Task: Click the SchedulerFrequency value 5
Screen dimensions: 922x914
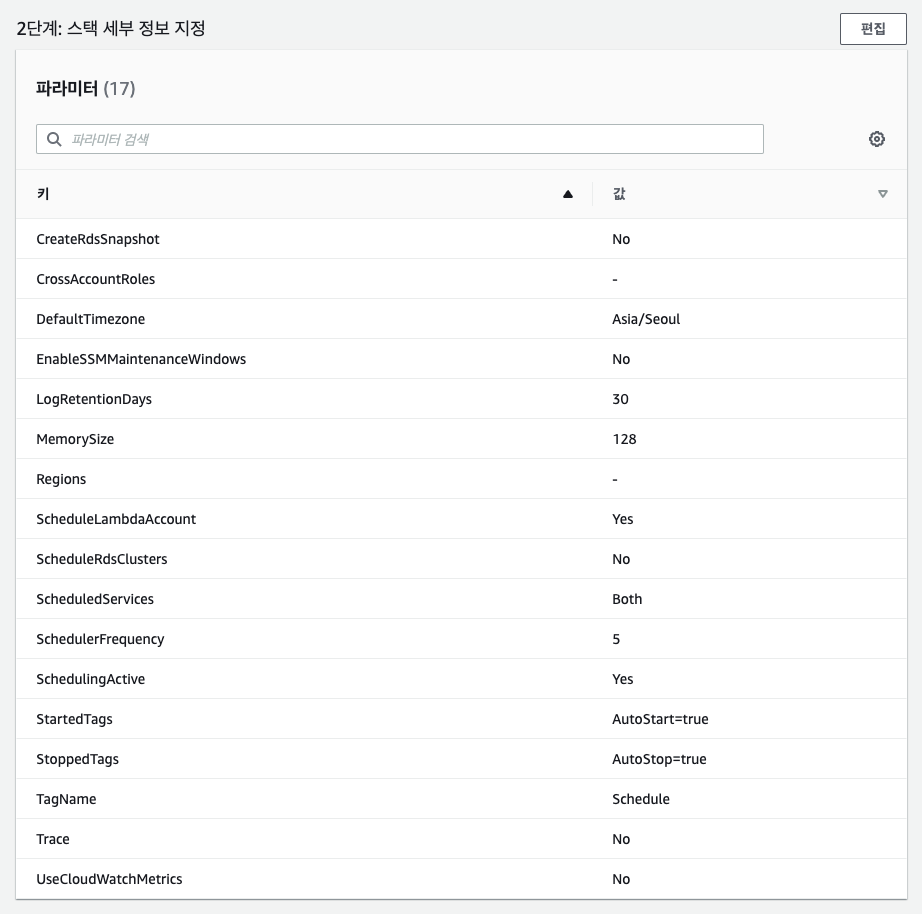Action: [616, 639]
